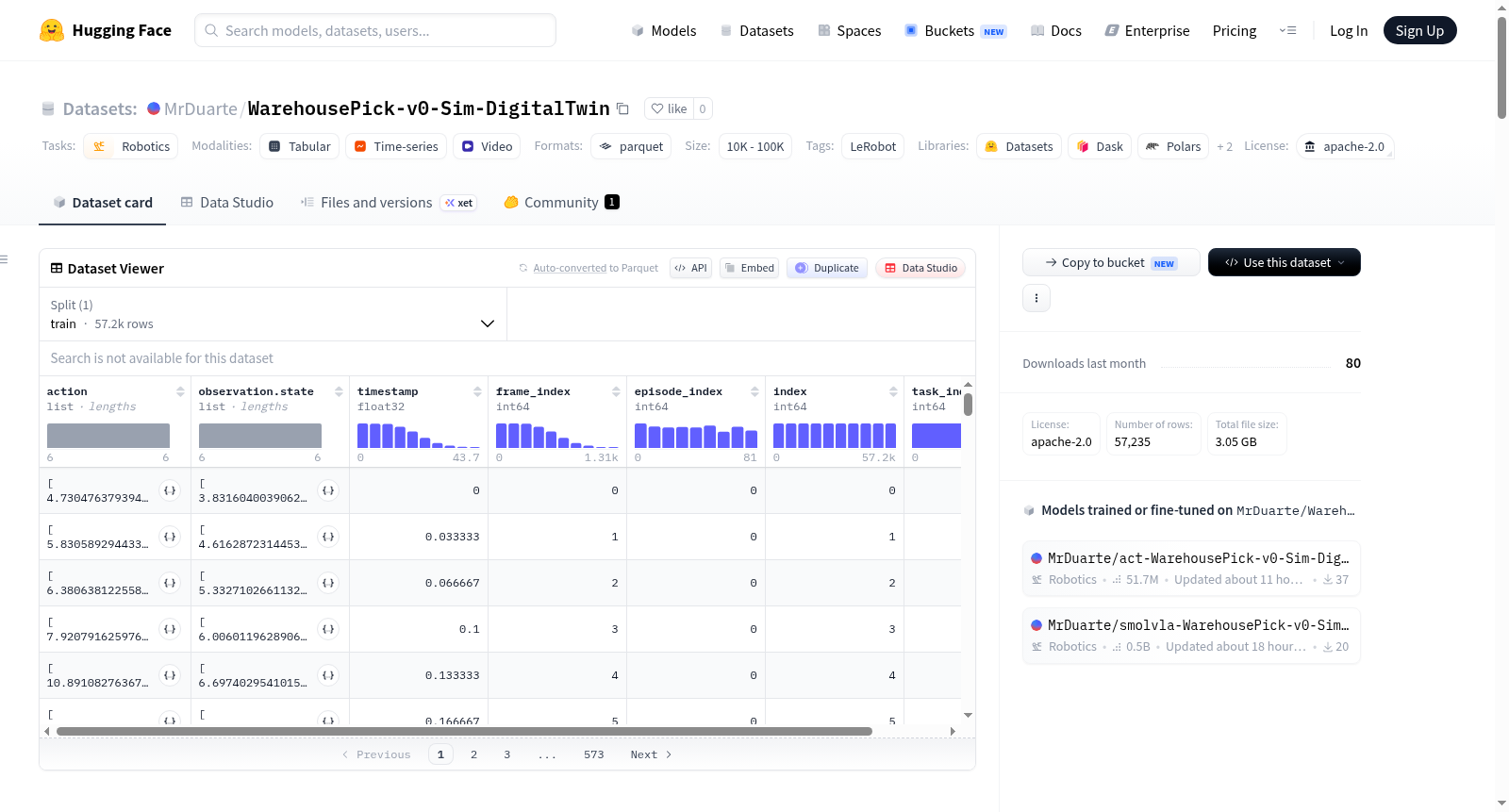Click the Sign Up button
This screenshot has height=812, width=1509.
coord(1419,30)
